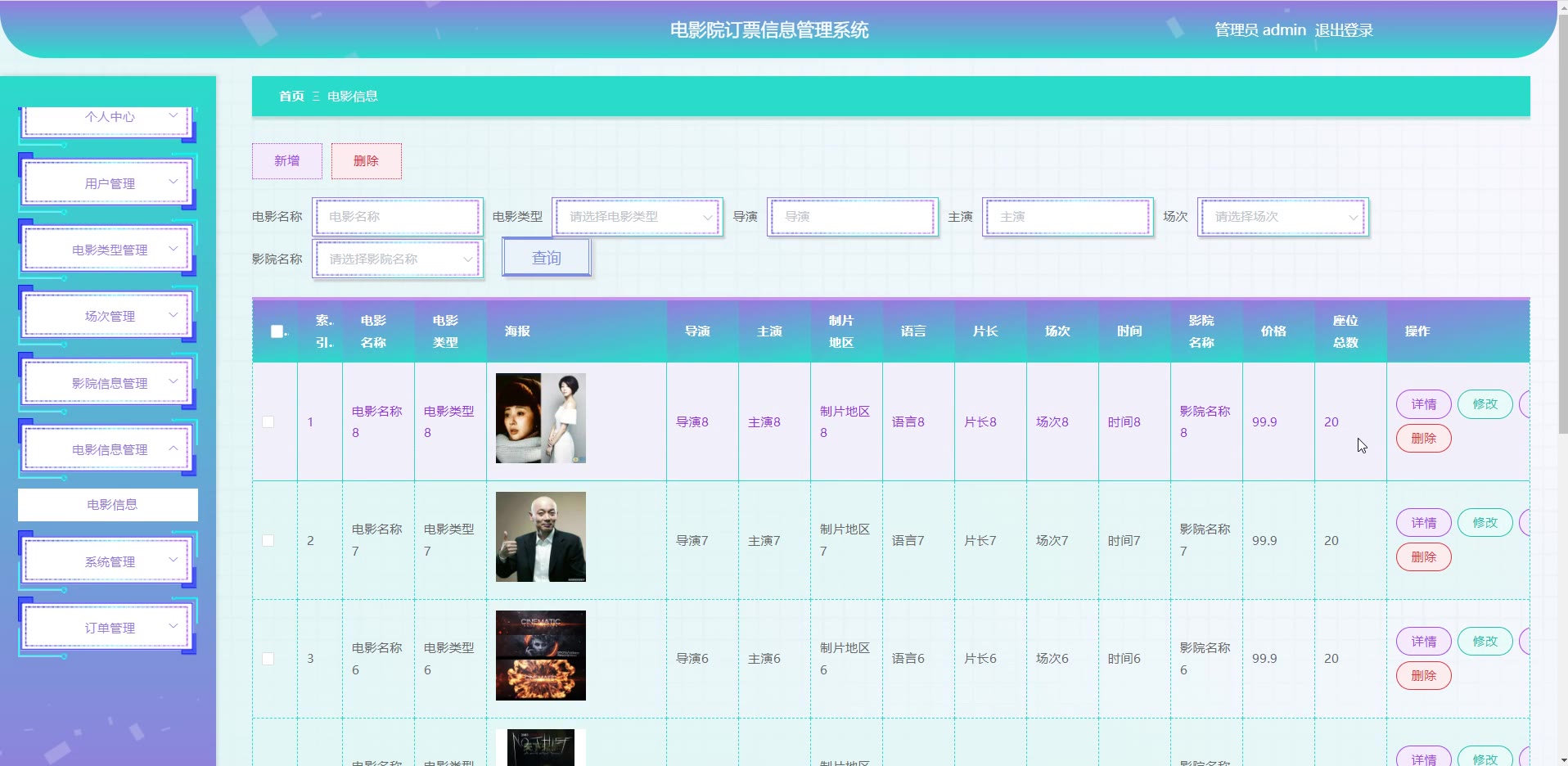Viewport: 1568px width, 766px height.
Task: Click 首页 in the breadcrumb
Action: click(x=291, y=97)
